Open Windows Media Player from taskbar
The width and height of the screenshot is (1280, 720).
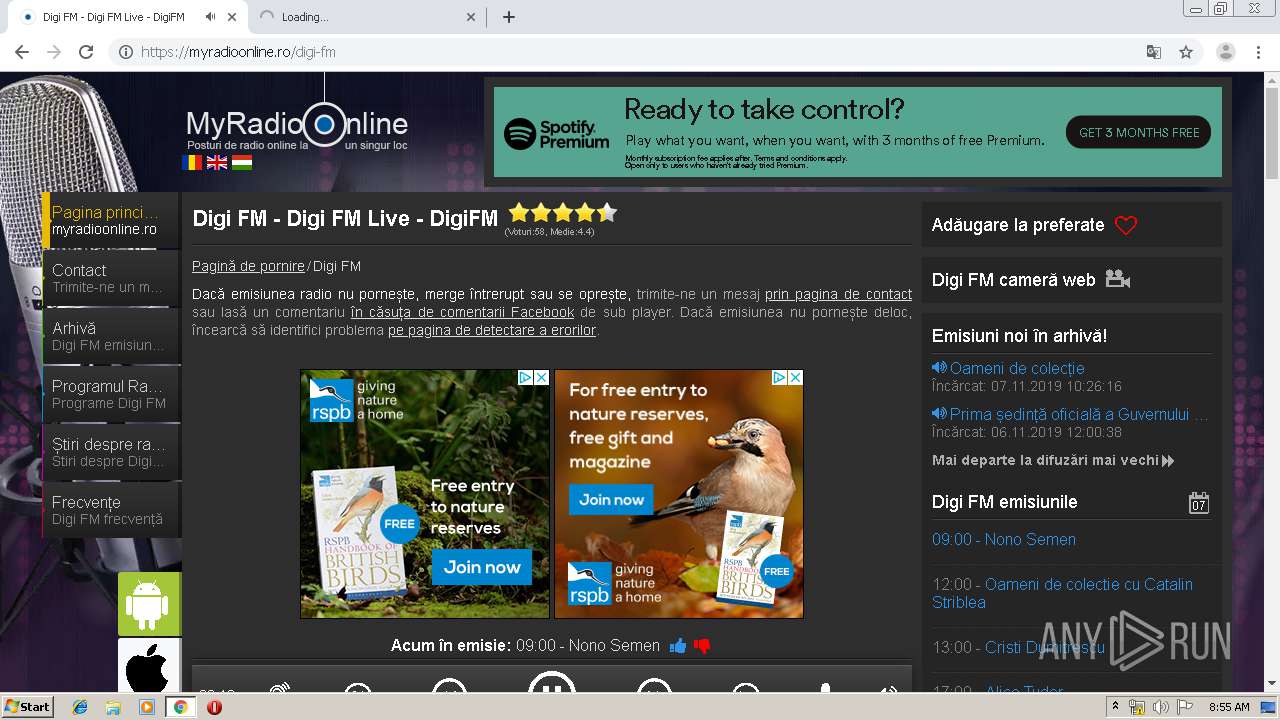coord(147,707)
